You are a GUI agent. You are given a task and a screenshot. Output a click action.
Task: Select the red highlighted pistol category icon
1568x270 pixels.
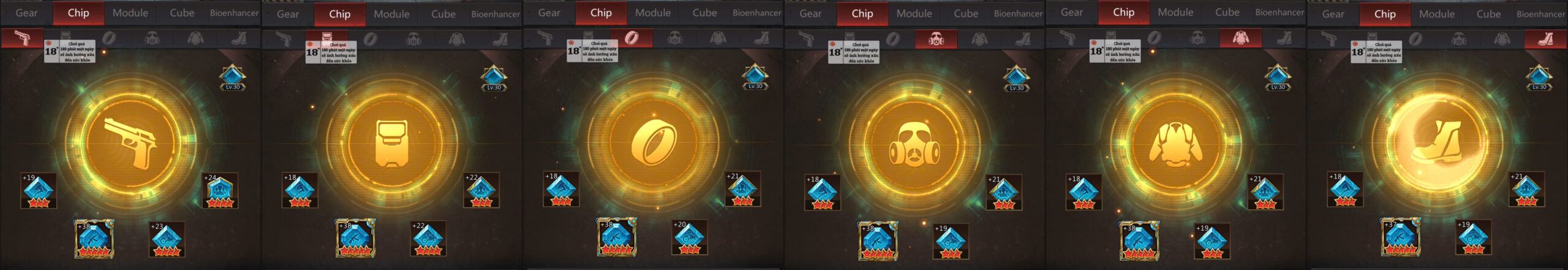pos(22,39)
